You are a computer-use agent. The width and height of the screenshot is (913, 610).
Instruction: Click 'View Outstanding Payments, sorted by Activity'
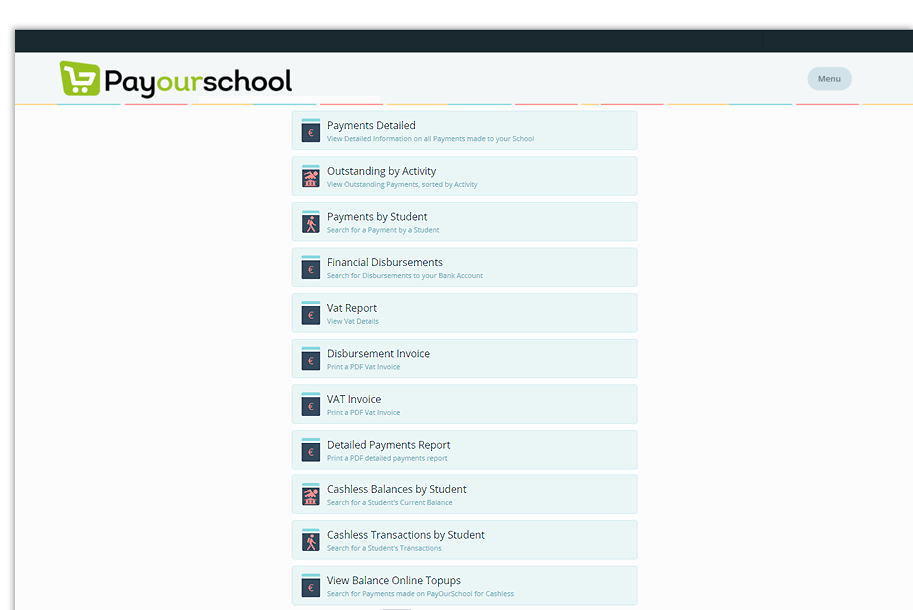click(x=402, y=185)
